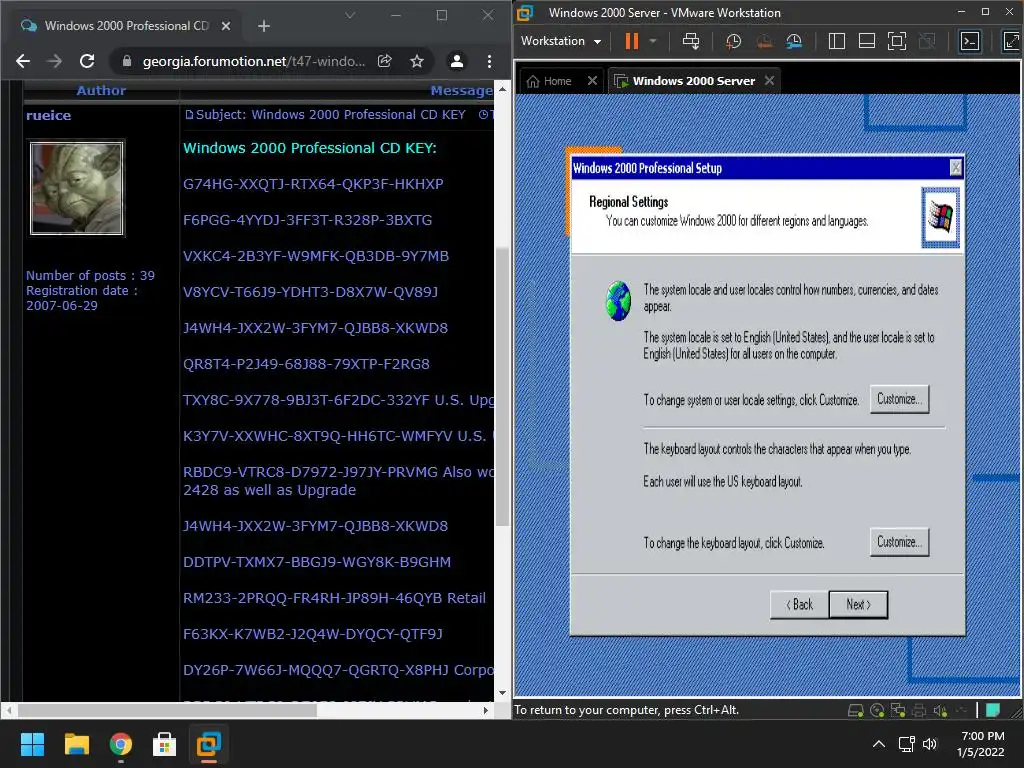Go back in the Chrome browser
The image size is (1024, 768).
[x=23, y=61]
